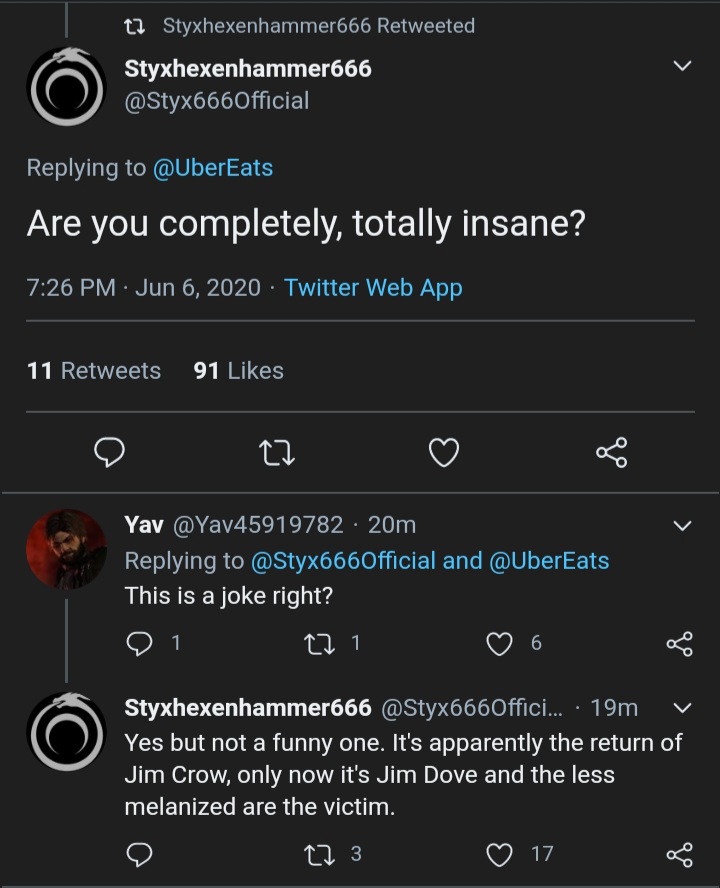The image size is (720, 888).
Task: Open Yav's profile picture
Action: [x=66, y=549]
